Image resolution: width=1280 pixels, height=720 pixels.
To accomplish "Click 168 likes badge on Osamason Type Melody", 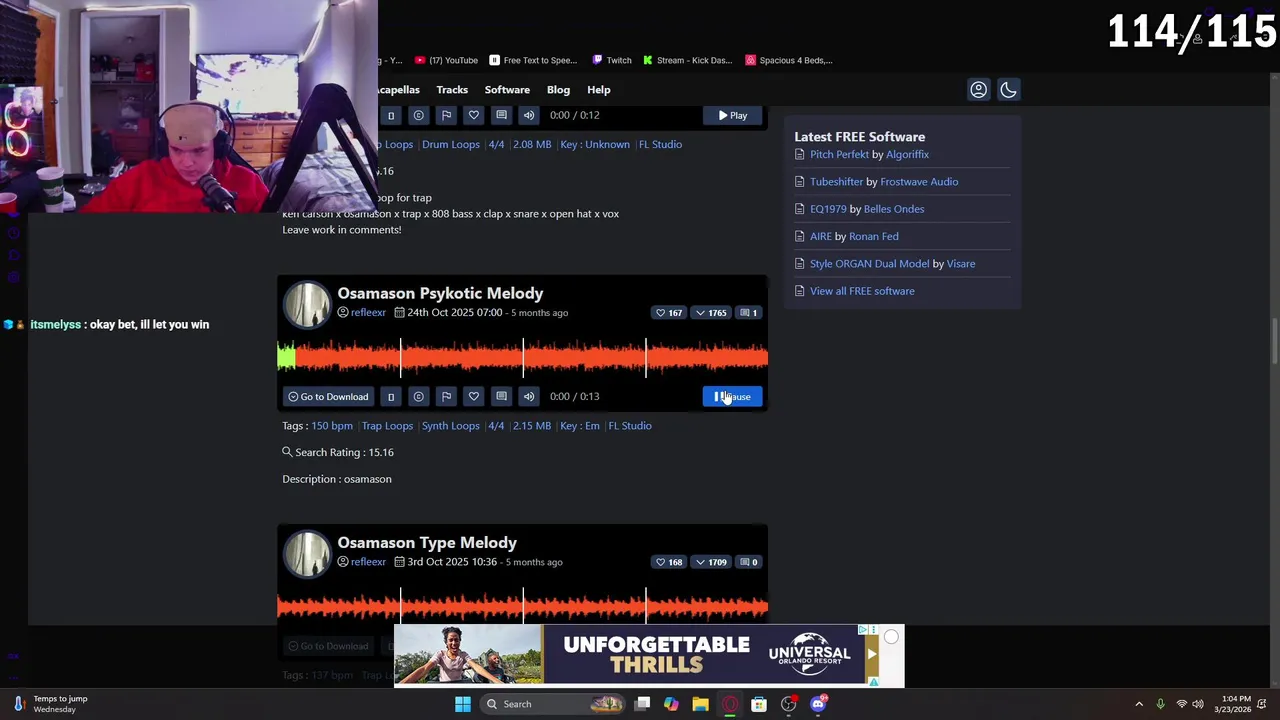I will point(669,562).
